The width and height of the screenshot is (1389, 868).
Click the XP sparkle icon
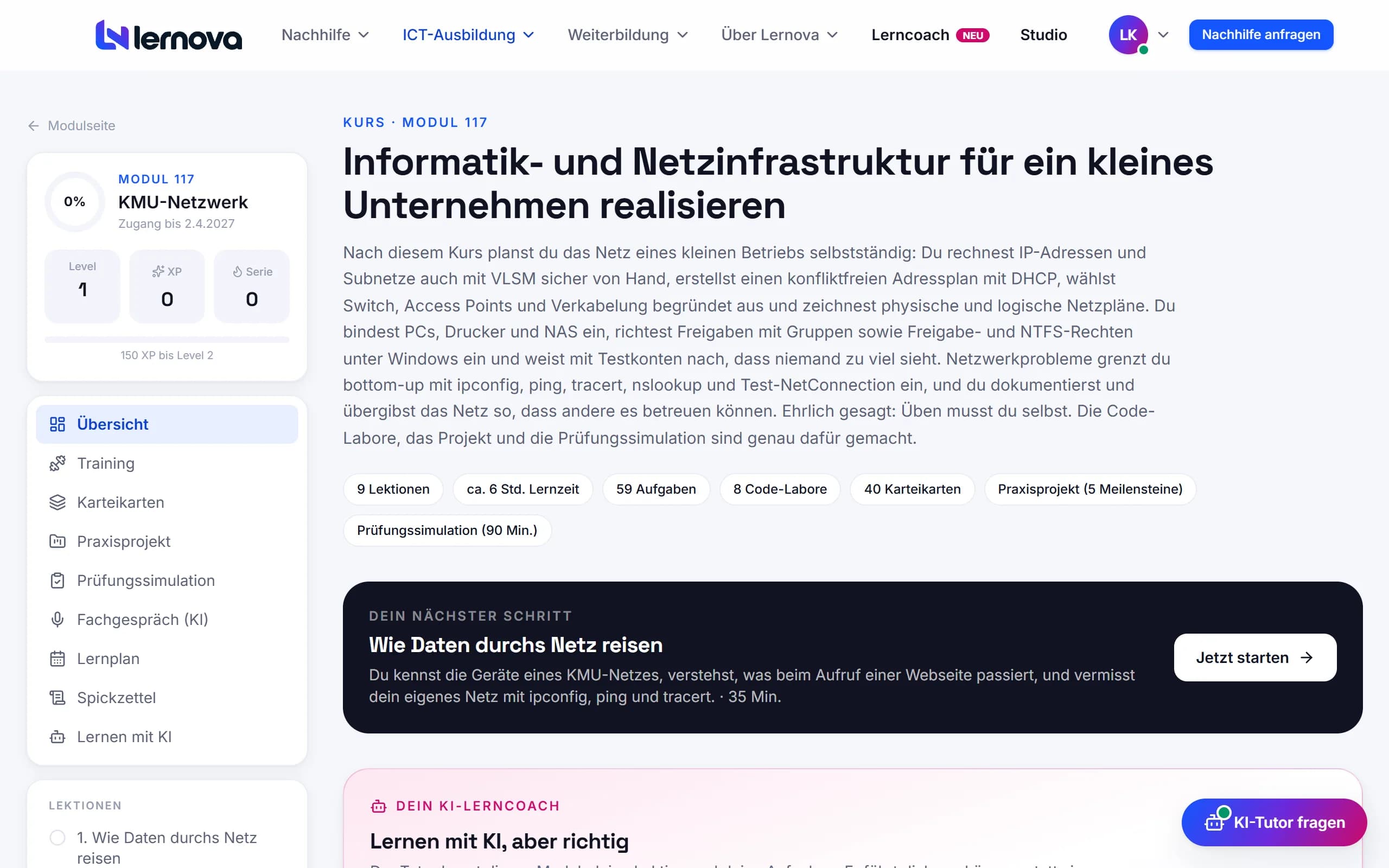pyautogui.click(x=158, y=272)
